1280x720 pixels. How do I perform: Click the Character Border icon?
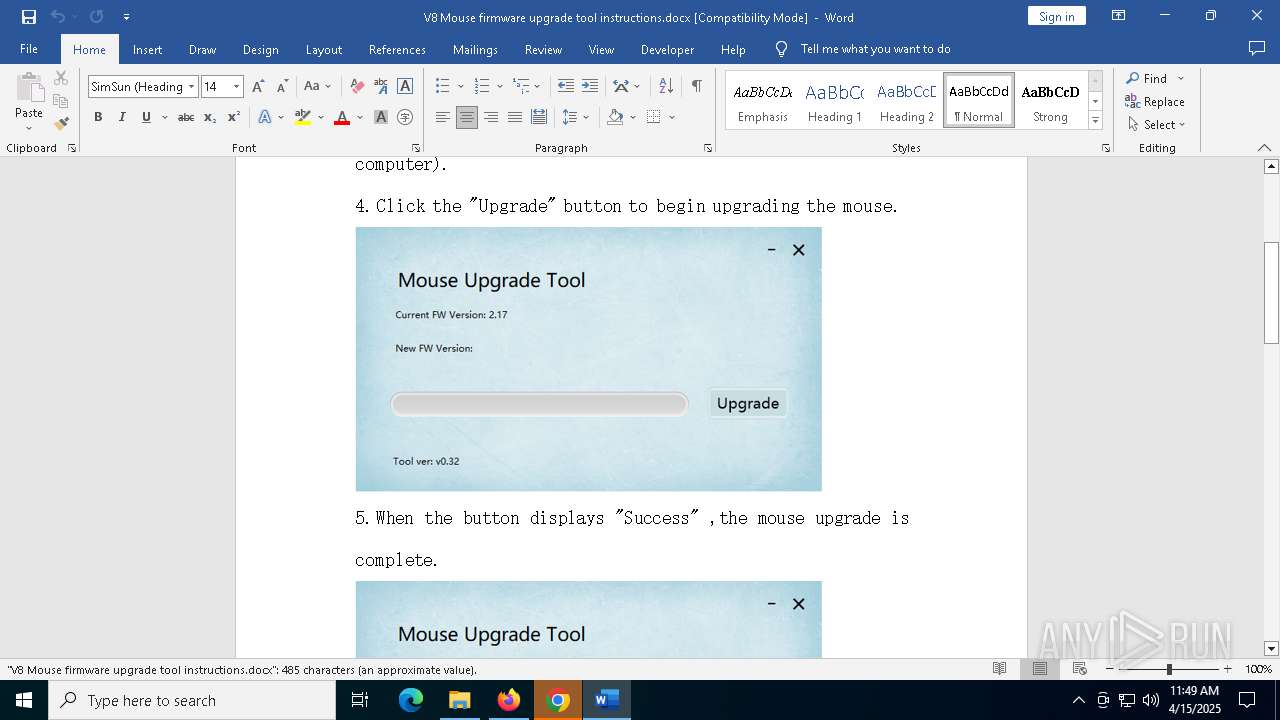405,87
